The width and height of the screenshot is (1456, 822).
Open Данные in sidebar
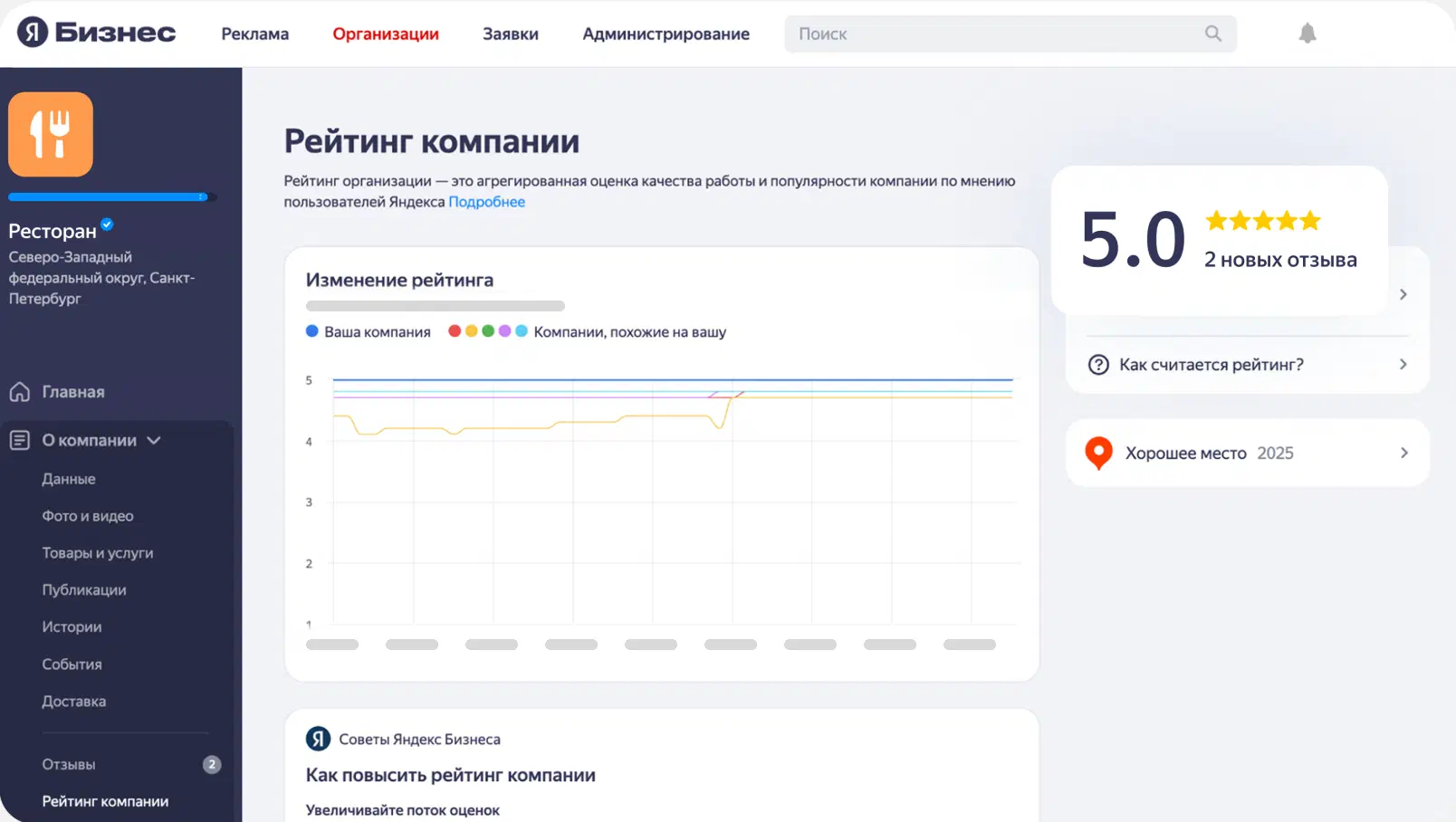(69, 479)
